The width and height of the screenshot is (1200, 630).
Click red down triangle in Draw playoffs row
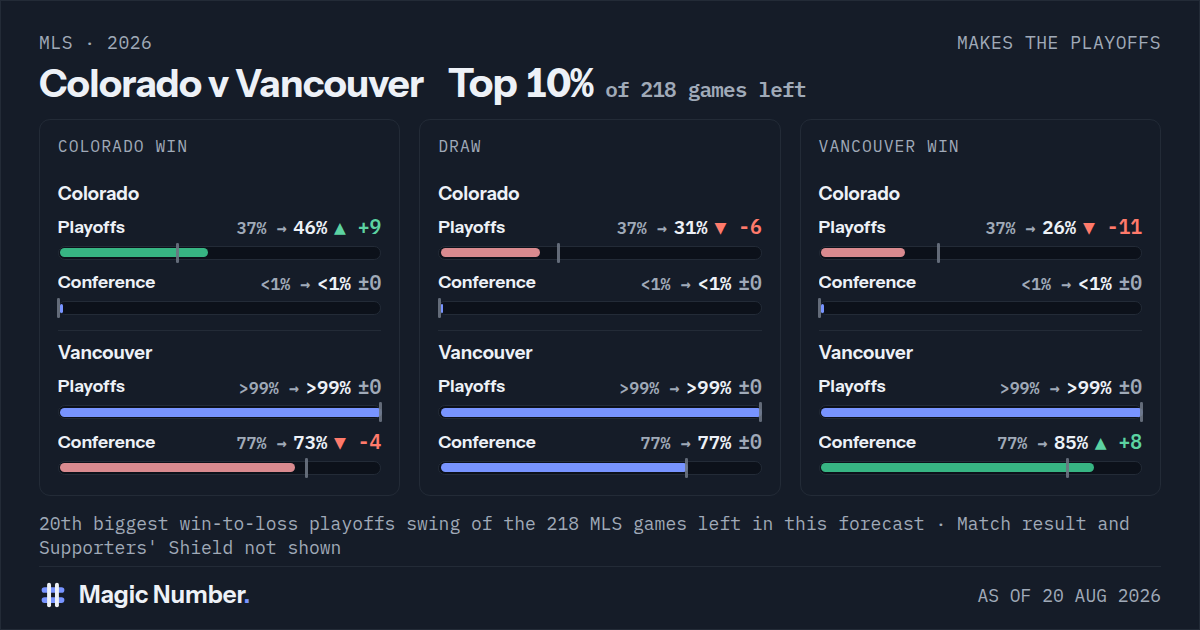(x=720, y=228)
